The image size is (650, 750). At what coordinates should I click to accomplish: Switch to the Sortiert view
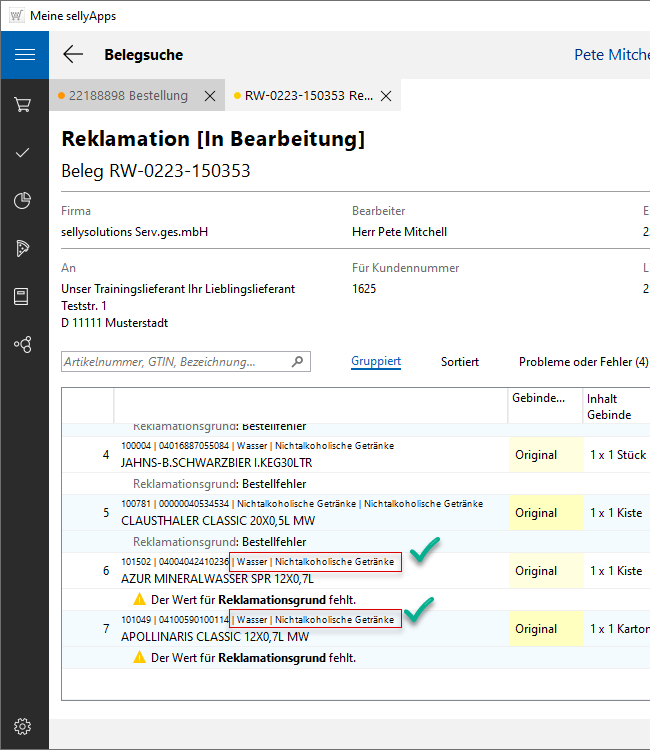click(x=460, y=362)
